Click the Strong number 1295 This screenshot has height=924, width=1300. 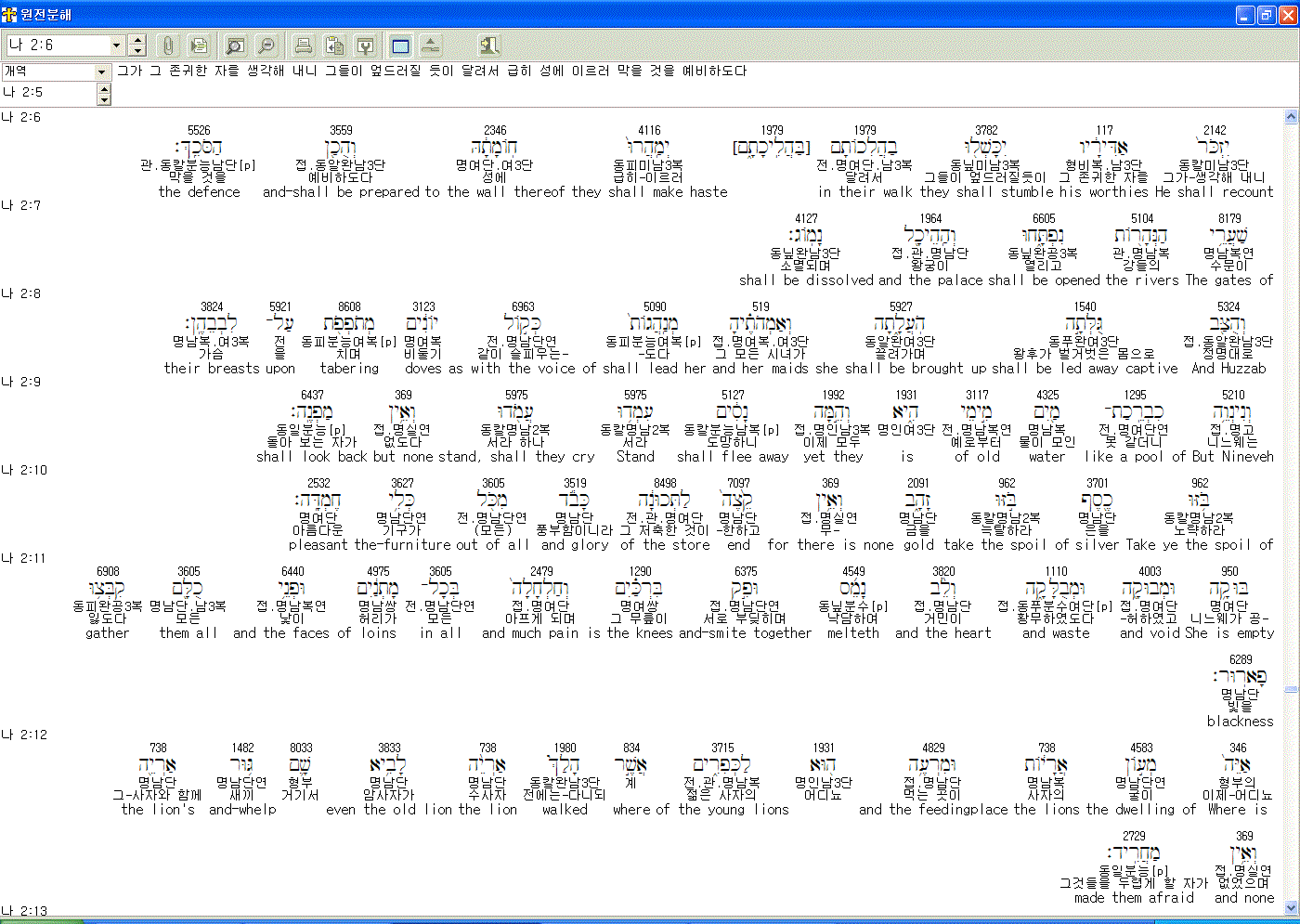click(1135, 396)
